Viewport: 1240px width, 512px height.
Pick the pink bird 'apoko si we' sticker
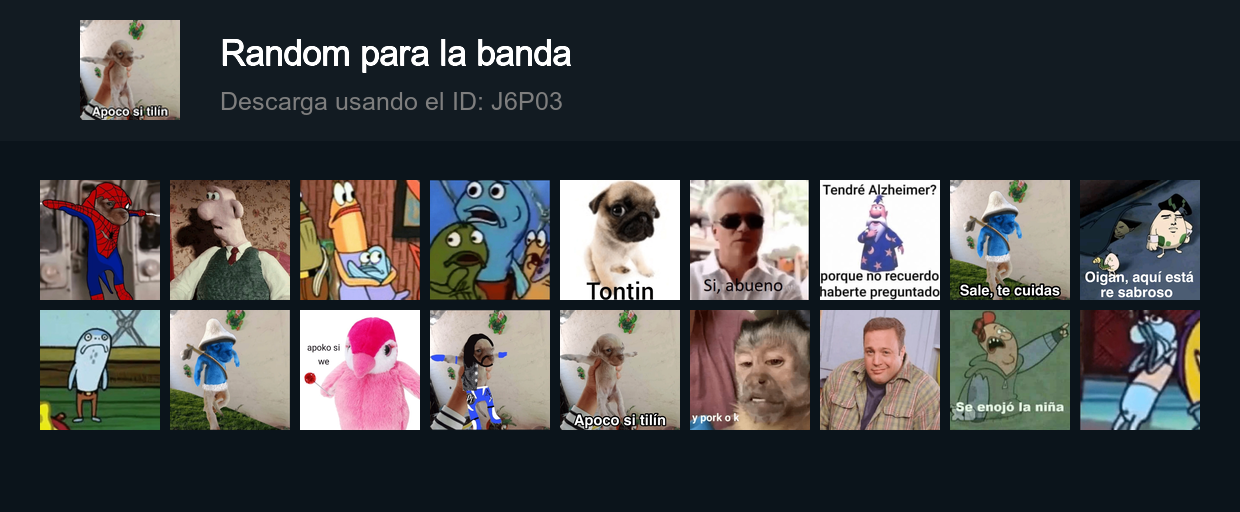click(x=360, y=370)
